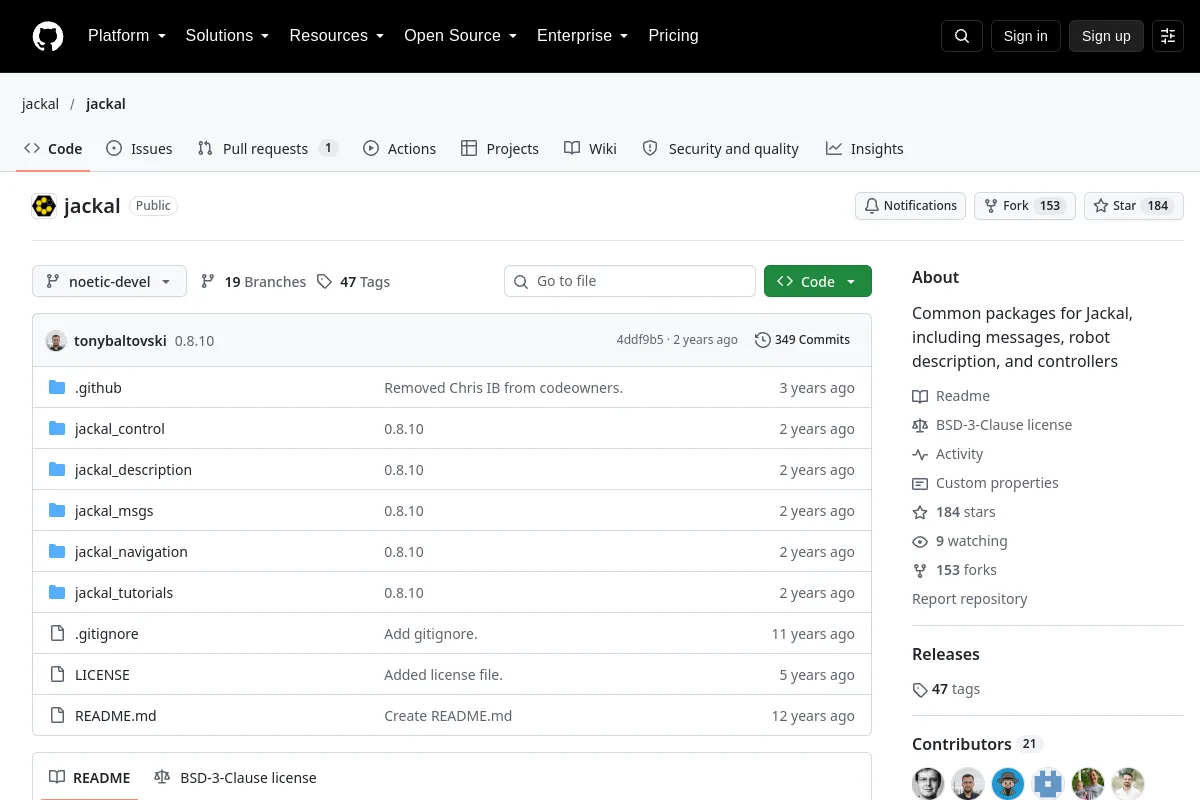This screenshot has height=800, width=1200.
Task: Click the commit history clock icon
Action: pos(763,340)
